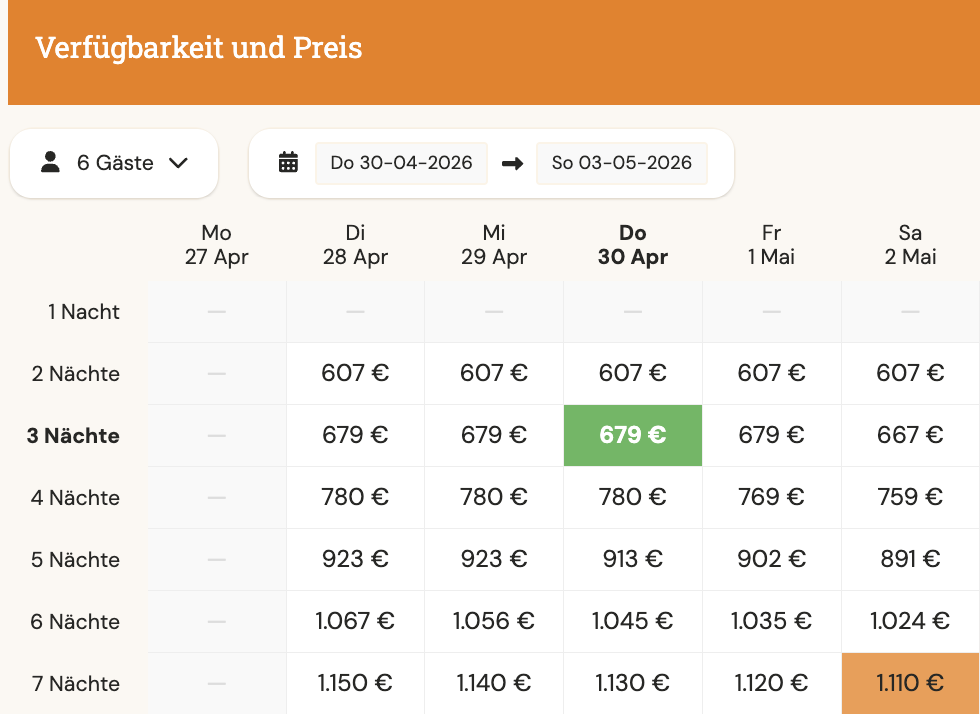
Task: Open check-out date field So 03-05-2026
Action: click(x=621, y=163)
